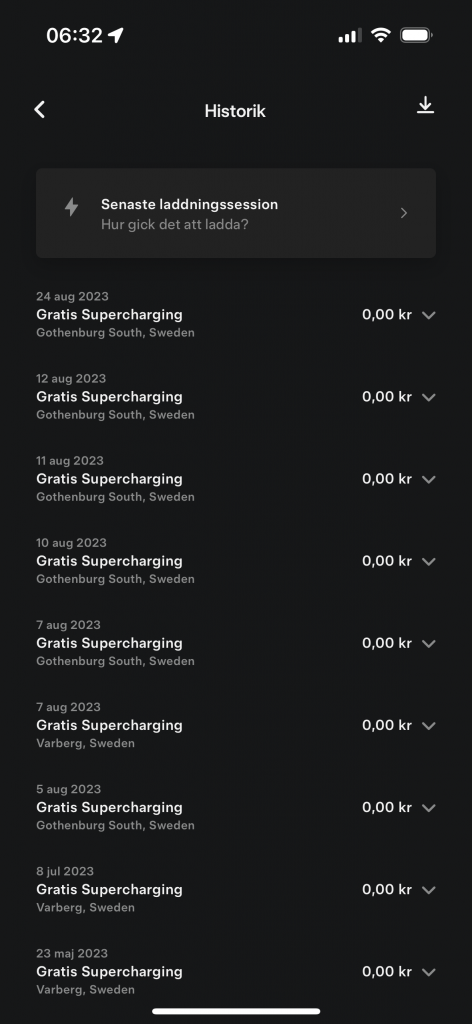
Task: Expand the 23 maj 2023 entry chevron
Action: pos(429,972)
